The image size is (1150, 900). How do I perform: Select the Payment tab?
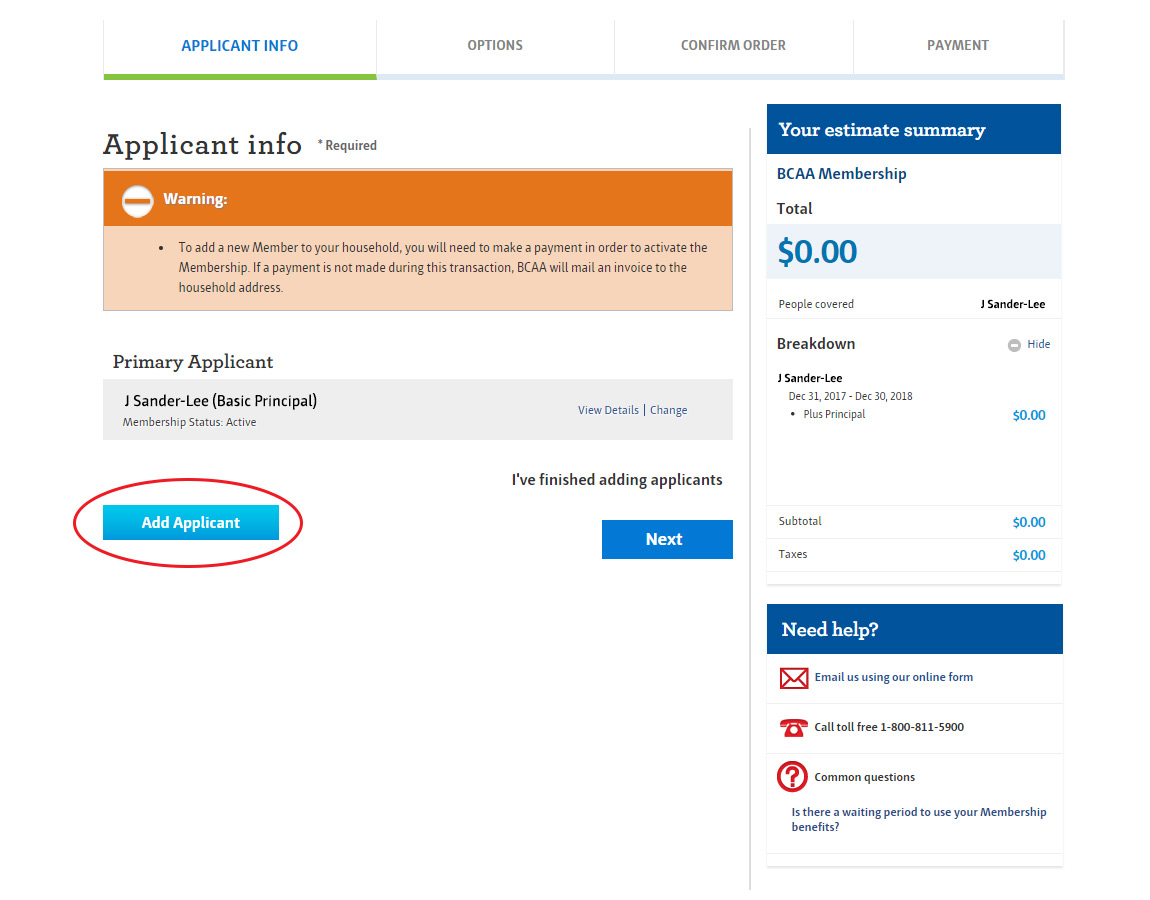pos(957,46)
